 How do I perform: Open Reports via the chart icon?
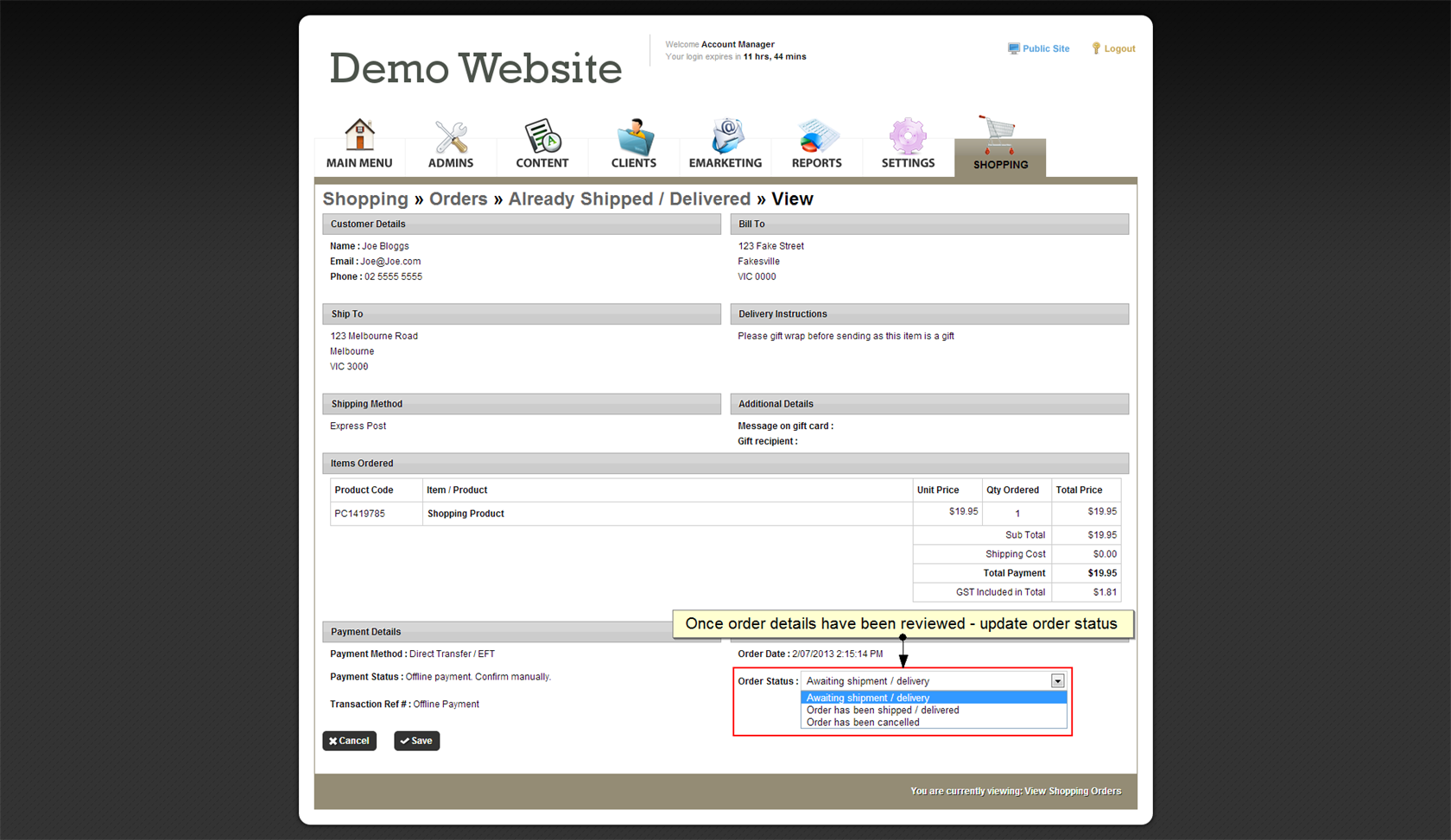[816, 136]
